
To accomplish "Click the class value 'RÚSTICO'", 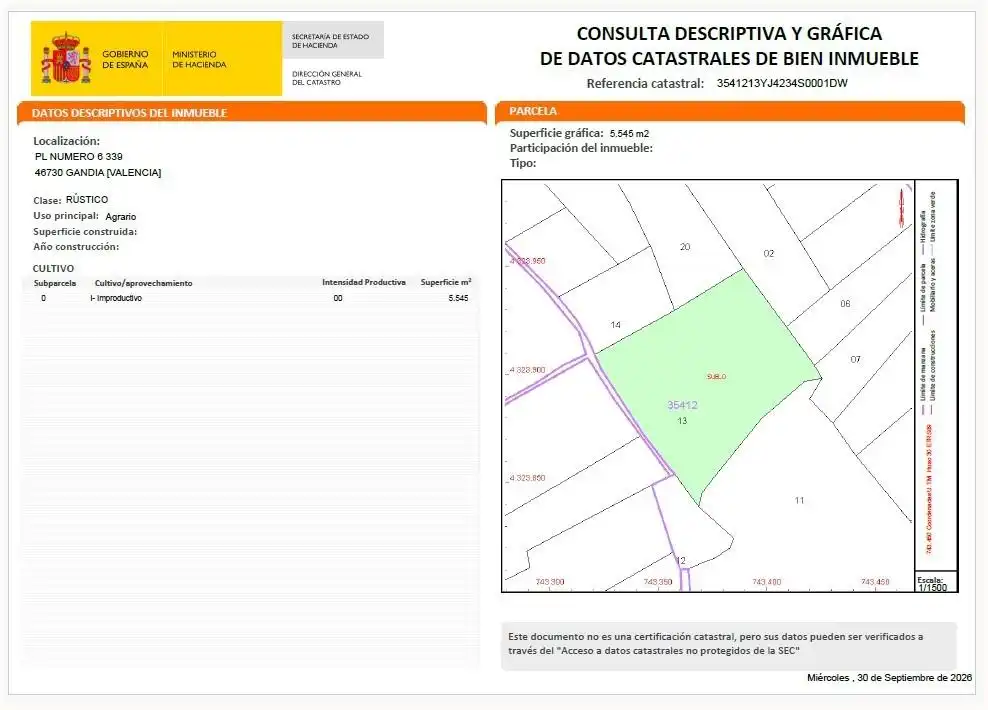I will [87, 199].
